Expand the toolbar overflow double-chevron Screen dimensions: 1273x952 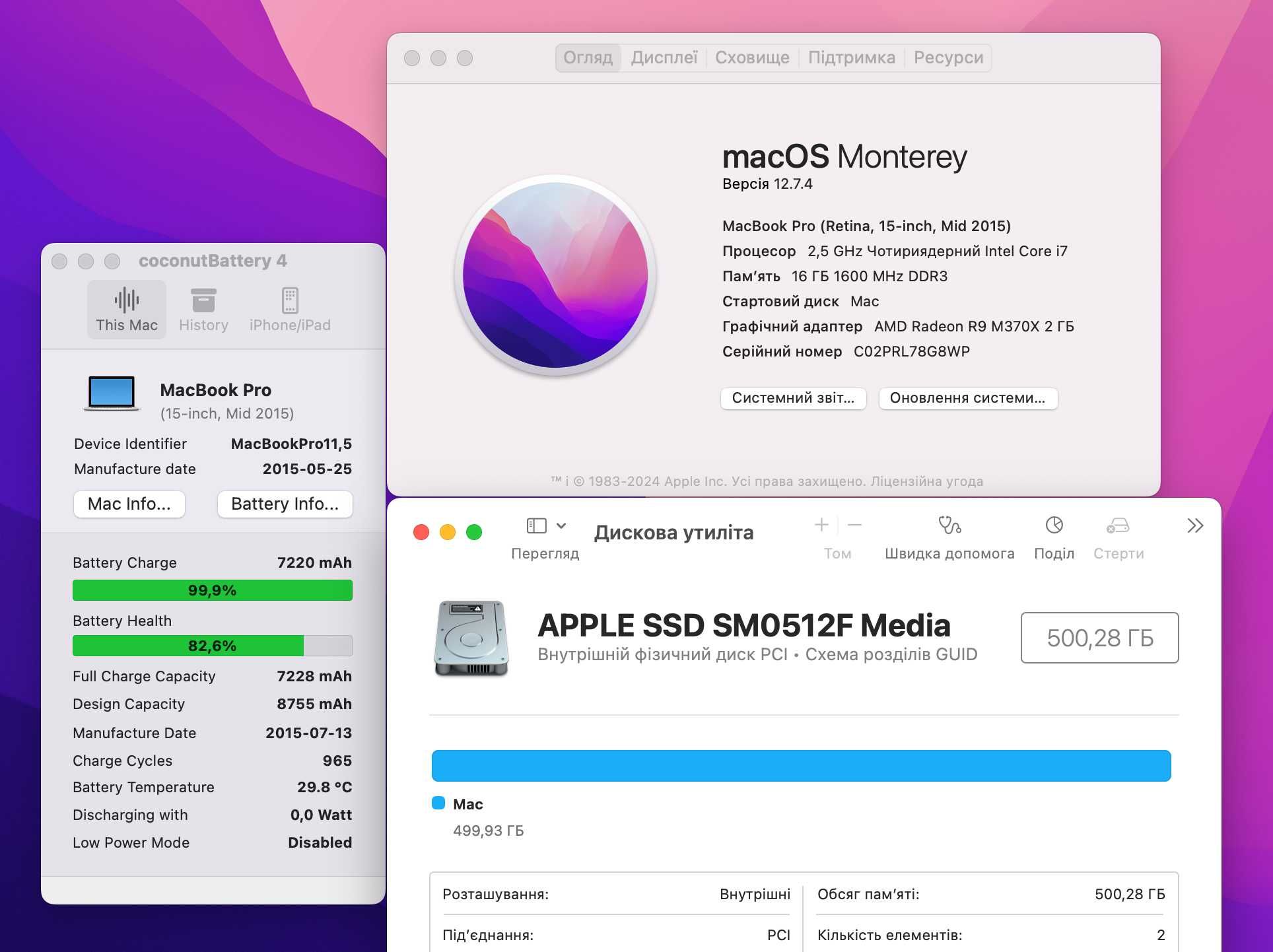click(x=1195, y=526)
